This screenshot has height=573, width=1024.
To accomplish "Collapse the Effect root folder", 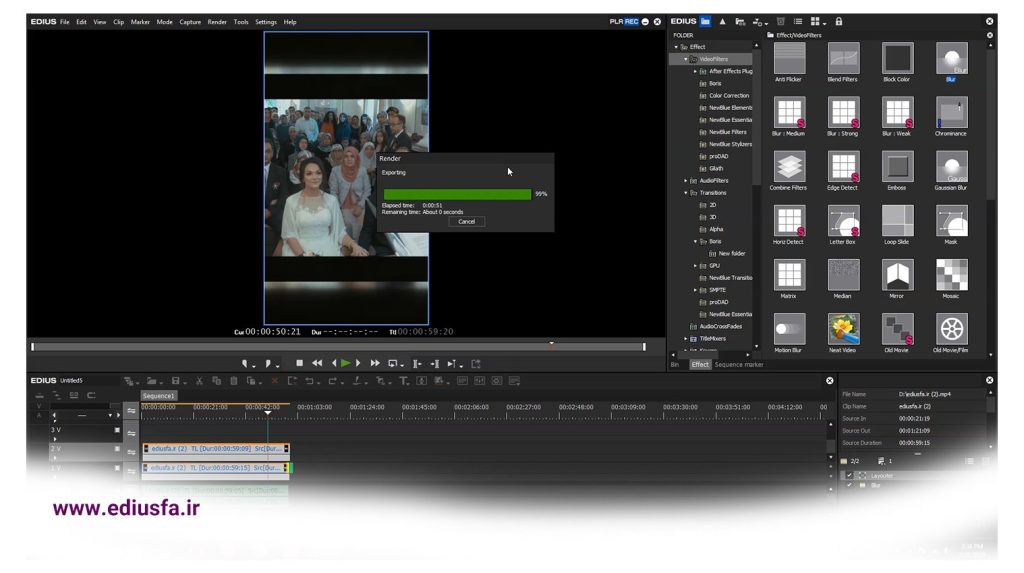I will tap(676, 47).
